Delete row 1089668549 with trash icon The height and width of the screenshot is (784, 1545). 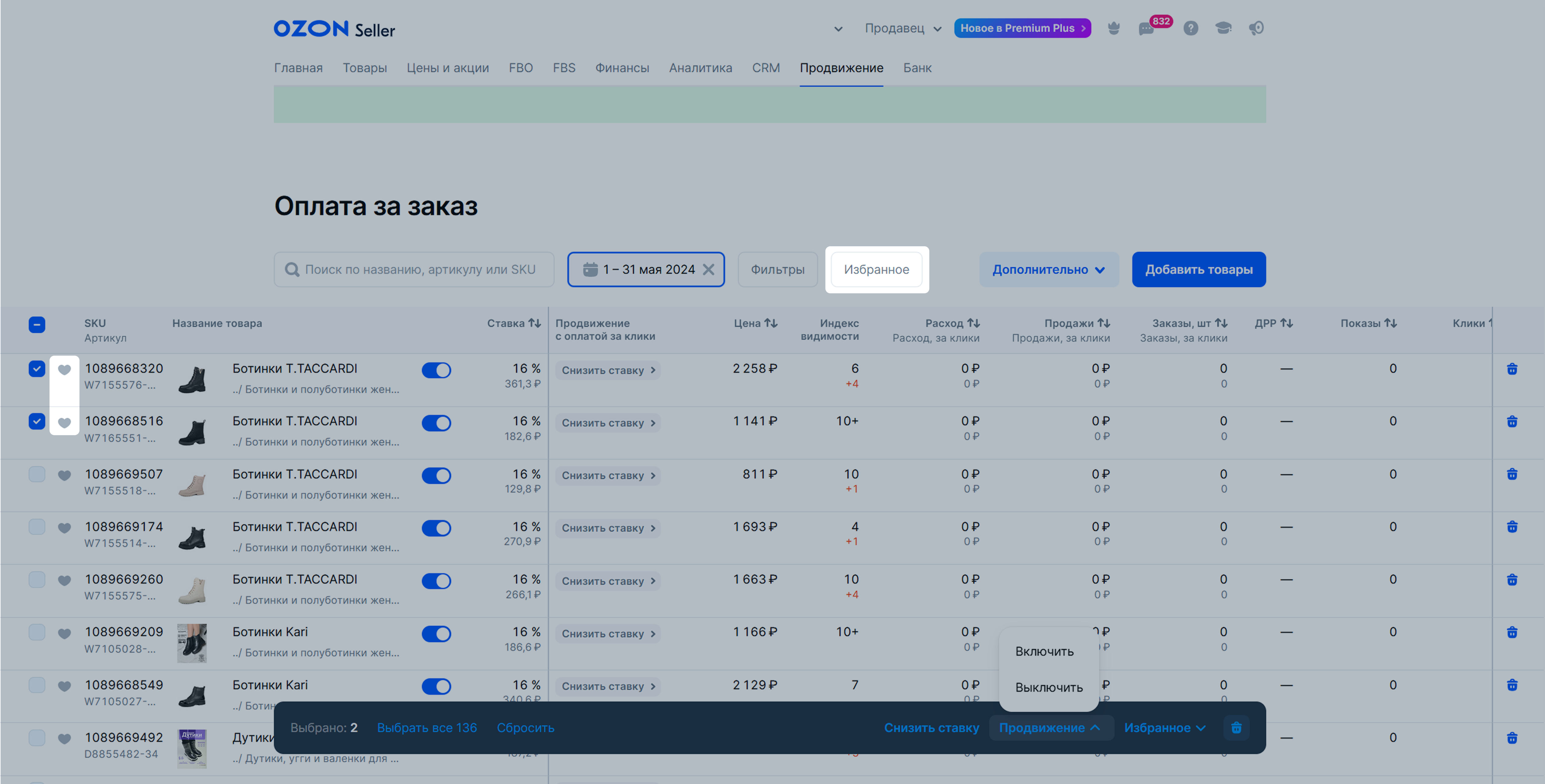click(1512, 685)
